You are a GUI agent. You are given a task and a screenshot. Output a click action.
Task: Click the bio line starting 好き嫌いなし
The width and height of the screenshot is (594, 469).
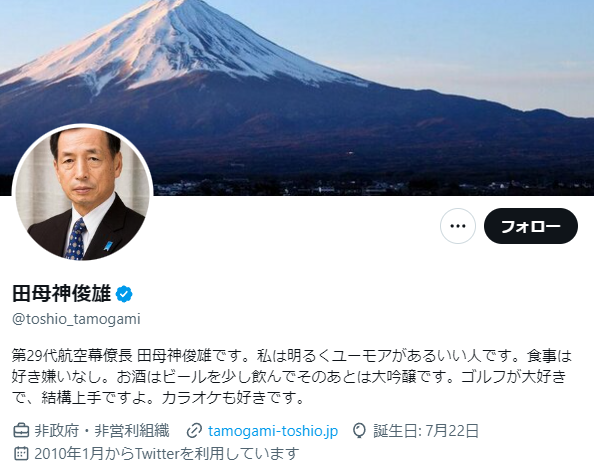pos(289,377)
